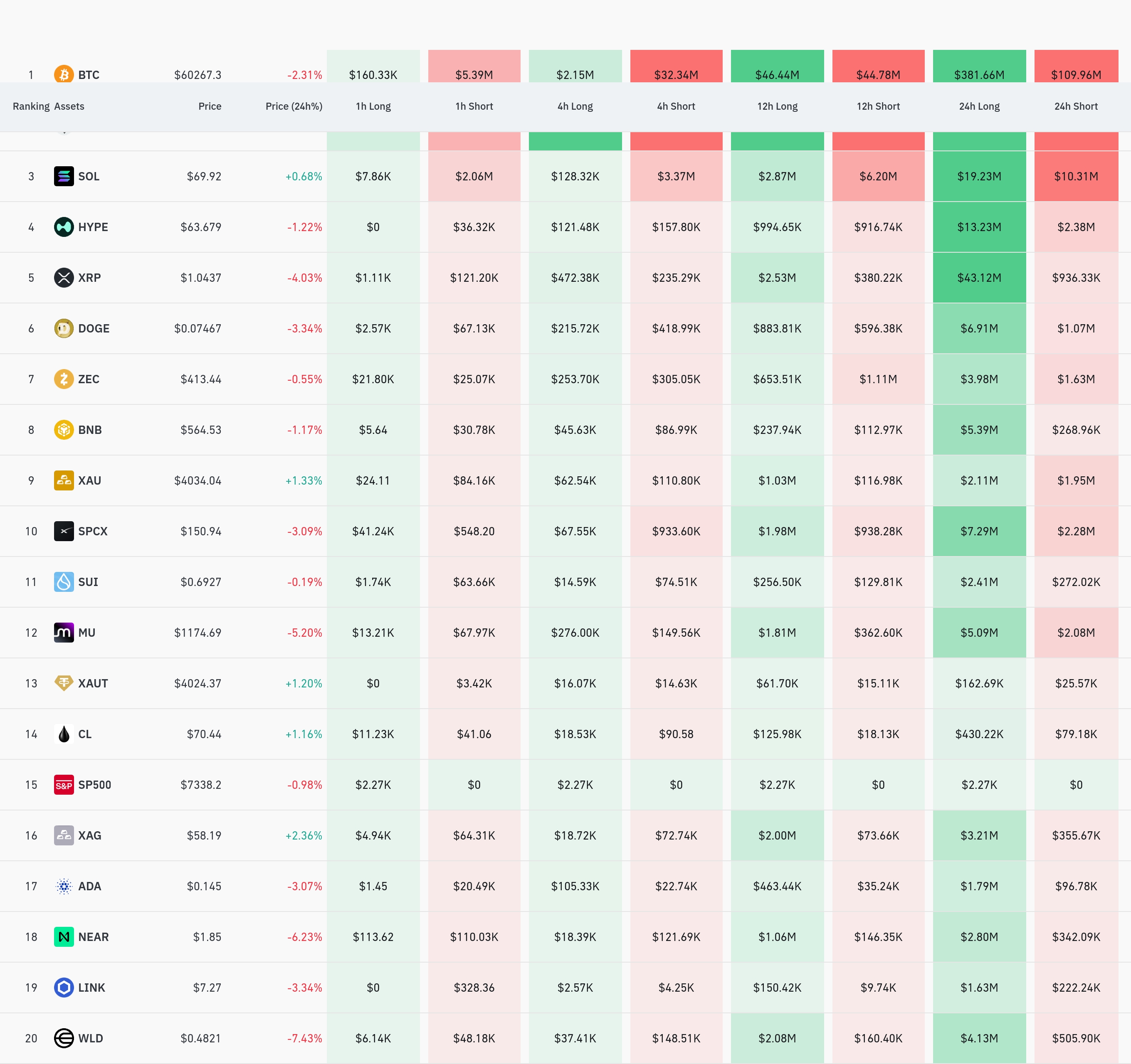Viewport: 1131px width, 1064px height.
Task: Open the SUI asset name link
Action: pyautogui.click(x=88, y=582)
